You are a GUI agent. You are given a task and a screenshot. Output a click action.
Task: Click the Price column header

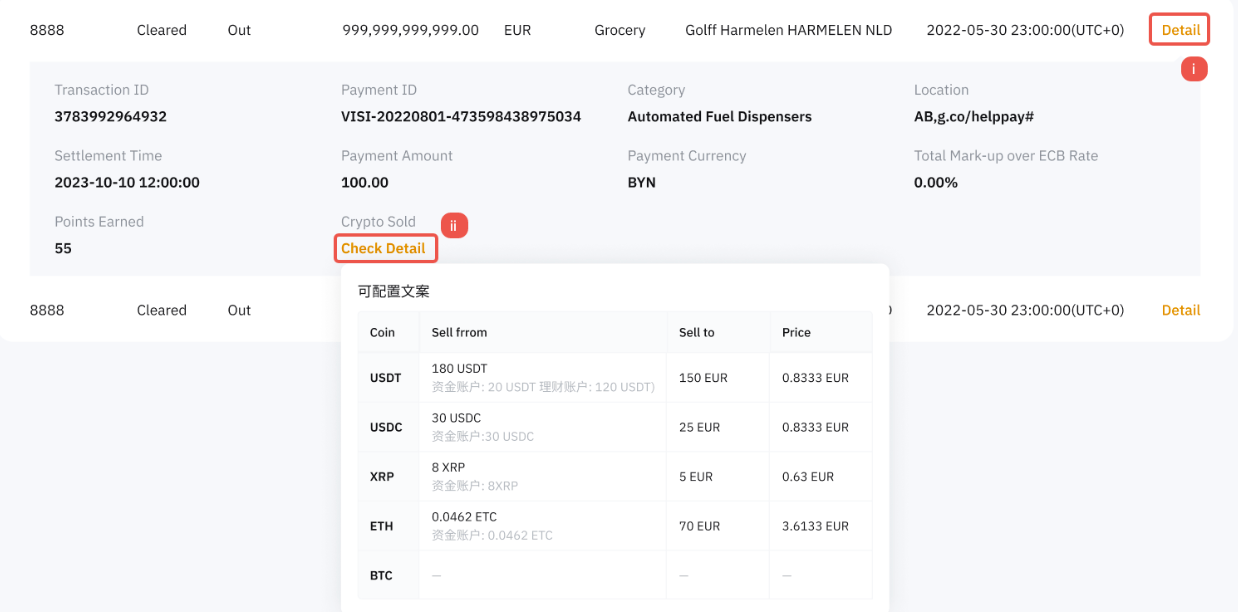(x=796, y=332)
